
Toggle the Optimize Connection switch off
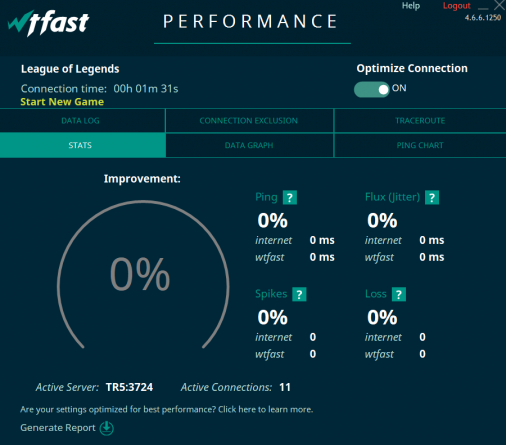(371, 89)
